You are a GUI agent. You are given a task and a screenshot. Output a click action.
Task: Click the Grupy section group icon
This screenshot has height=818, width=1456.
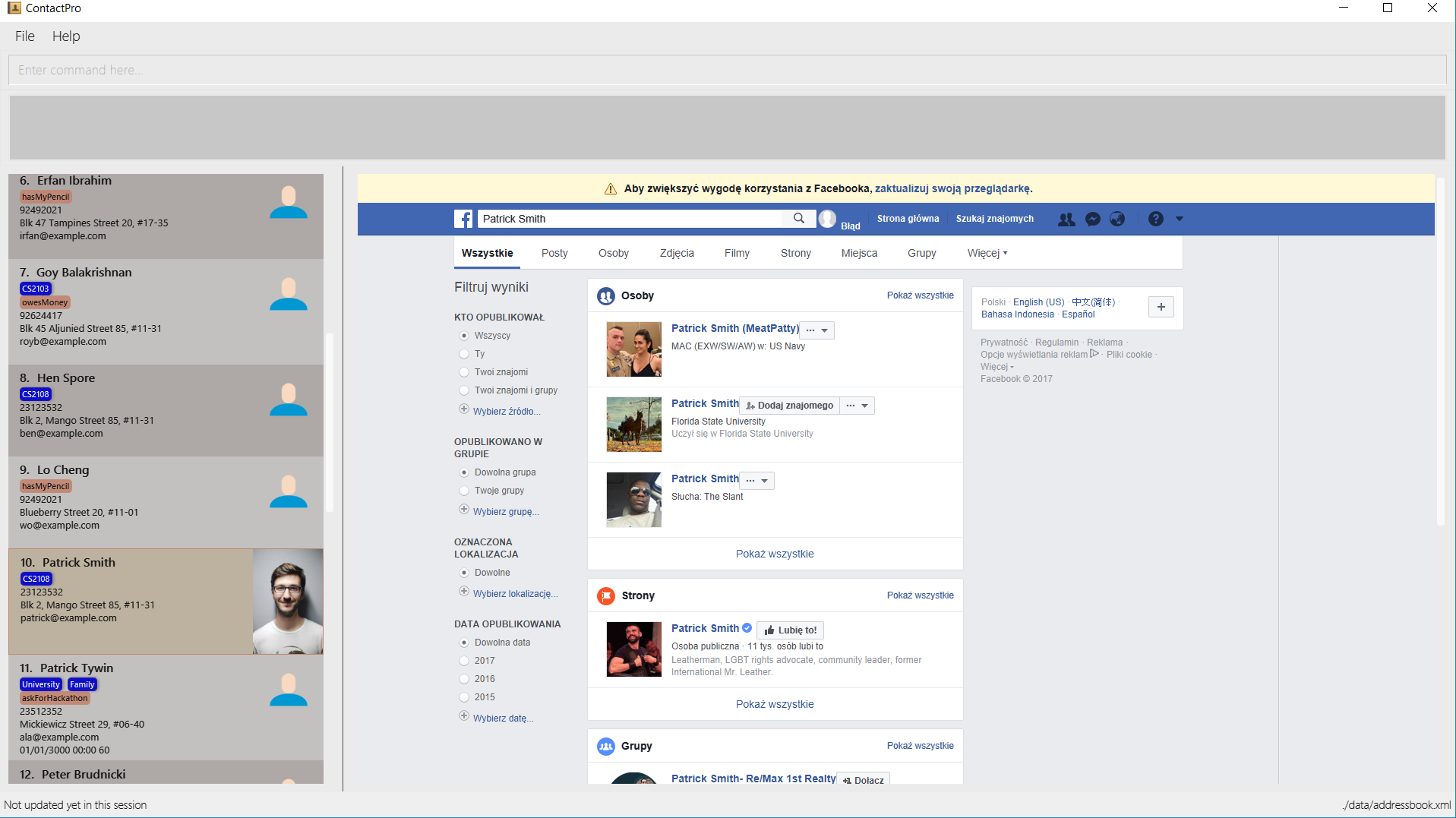click(x=606, y=747)
